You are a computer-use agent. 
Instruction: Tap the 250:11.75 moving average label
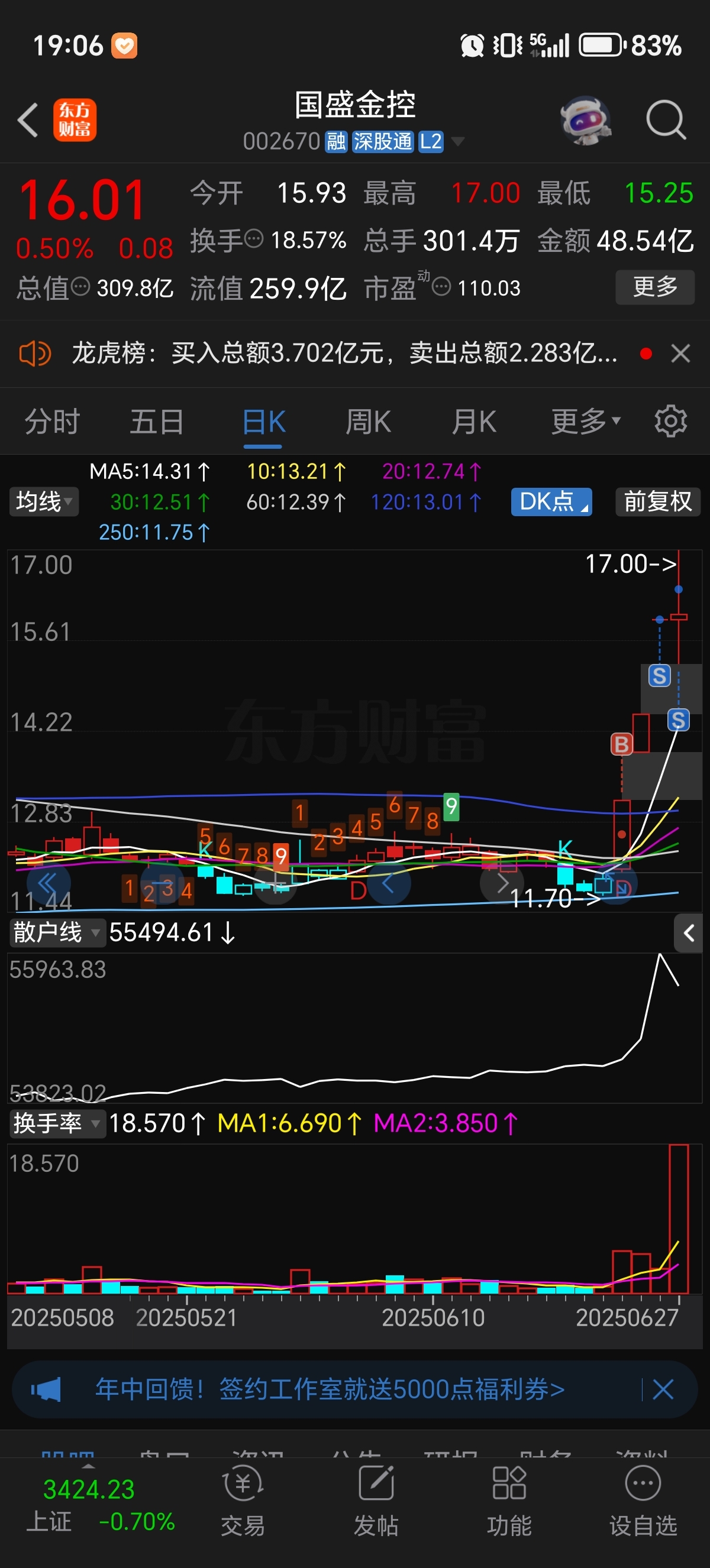[x=154, y=533]
